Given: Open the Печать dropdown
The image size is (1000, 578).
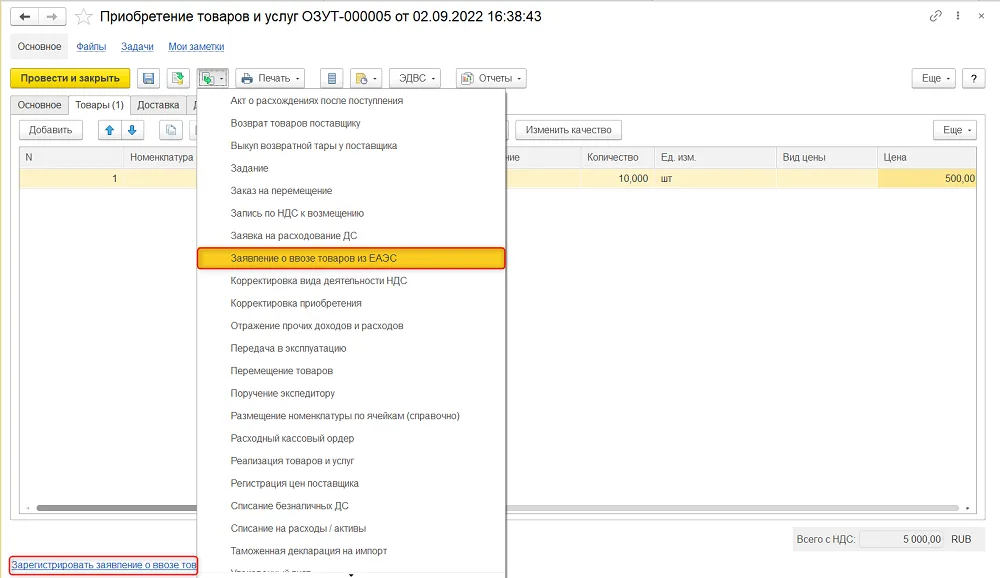Looking at the screenshot, I should click(x=270, y=78).
